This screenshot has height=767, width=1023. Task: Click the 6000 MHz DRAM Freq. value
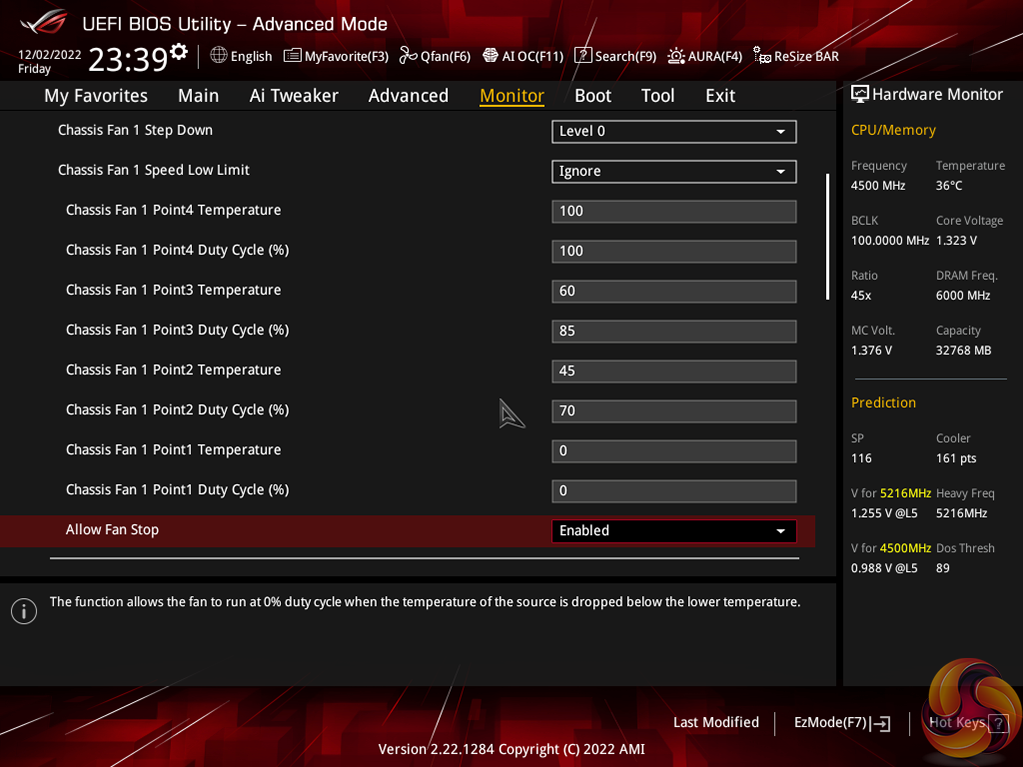coord(963,295)
